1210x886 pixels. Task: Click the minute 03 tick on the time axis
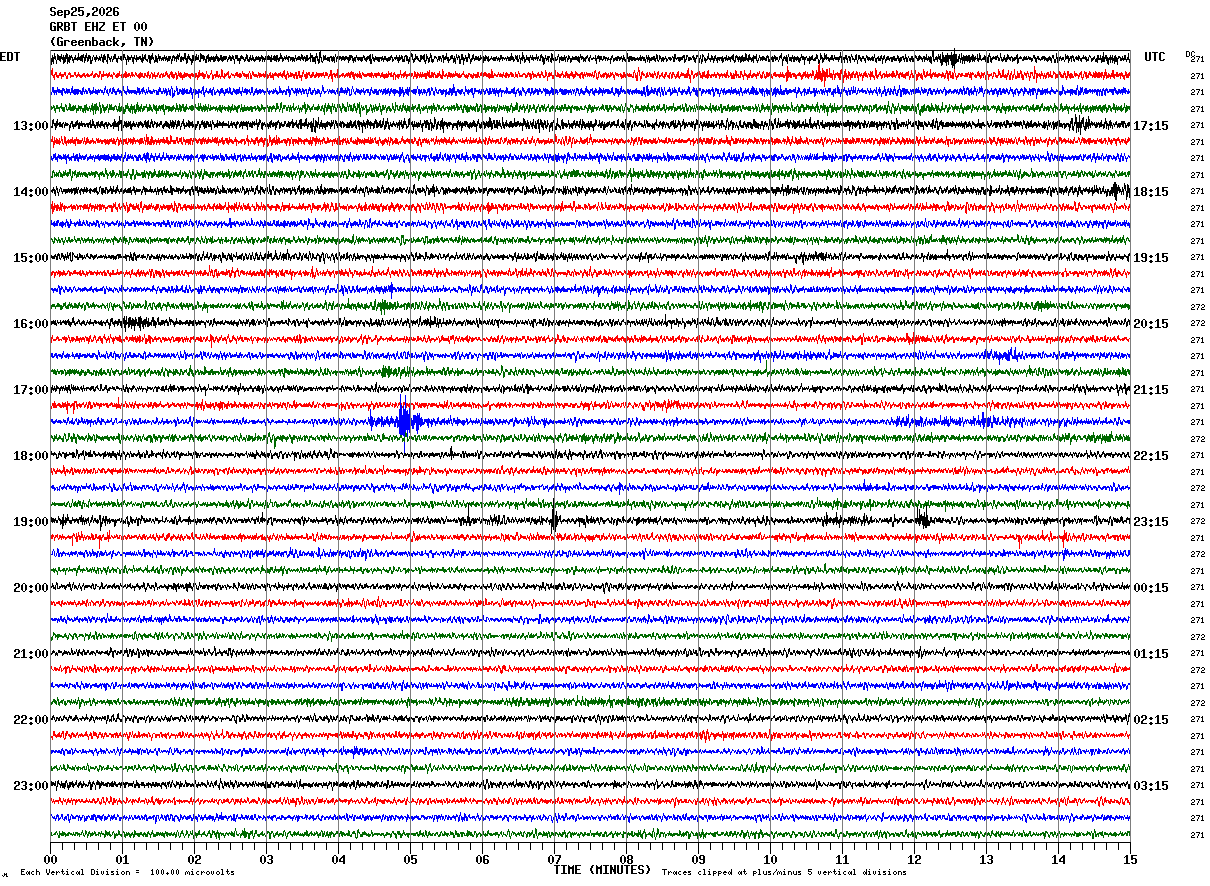[266, 859]
